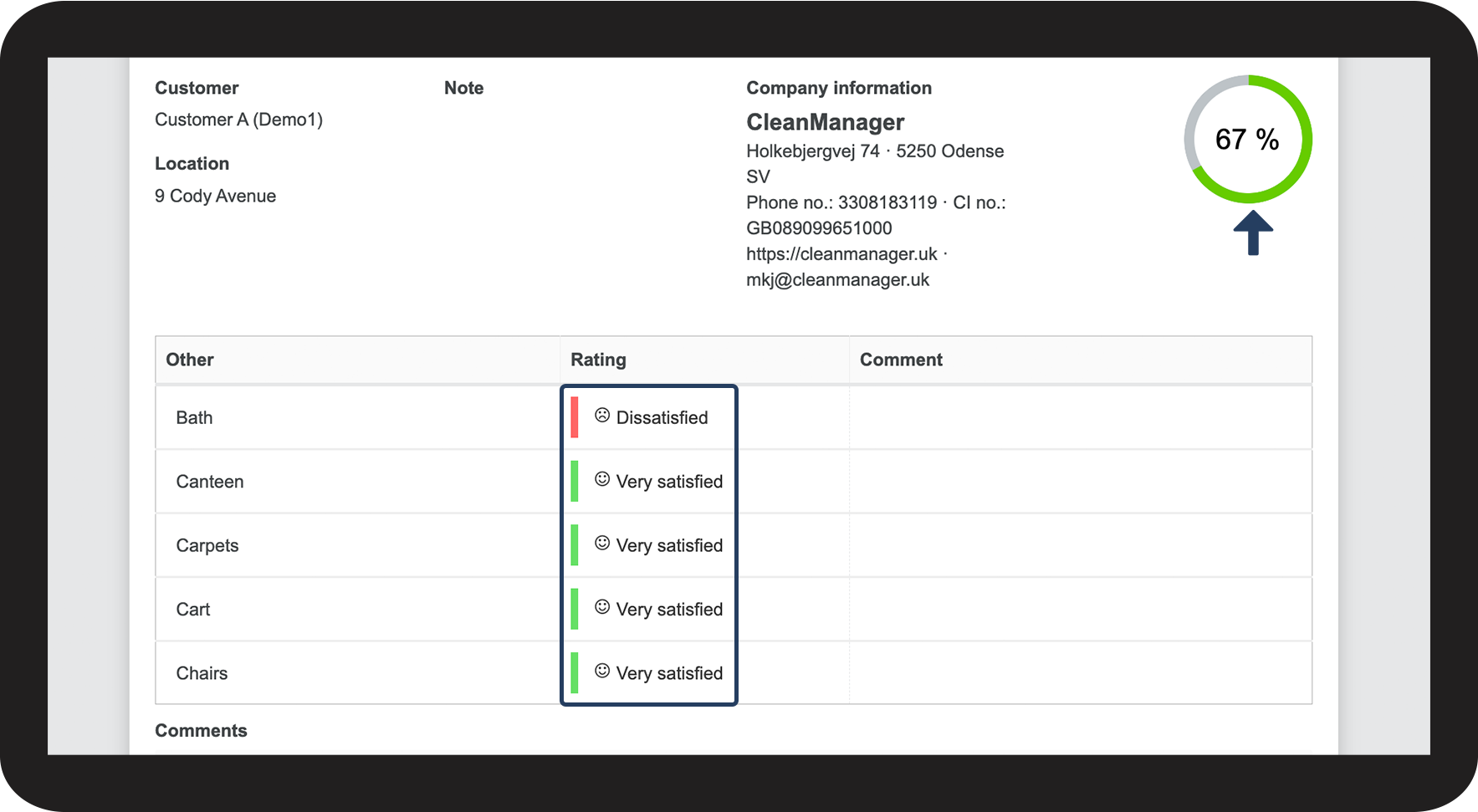This screenshot has height=812, width=1478.
Task: Click the smiley icon in Carpets row
Action: 602,543
